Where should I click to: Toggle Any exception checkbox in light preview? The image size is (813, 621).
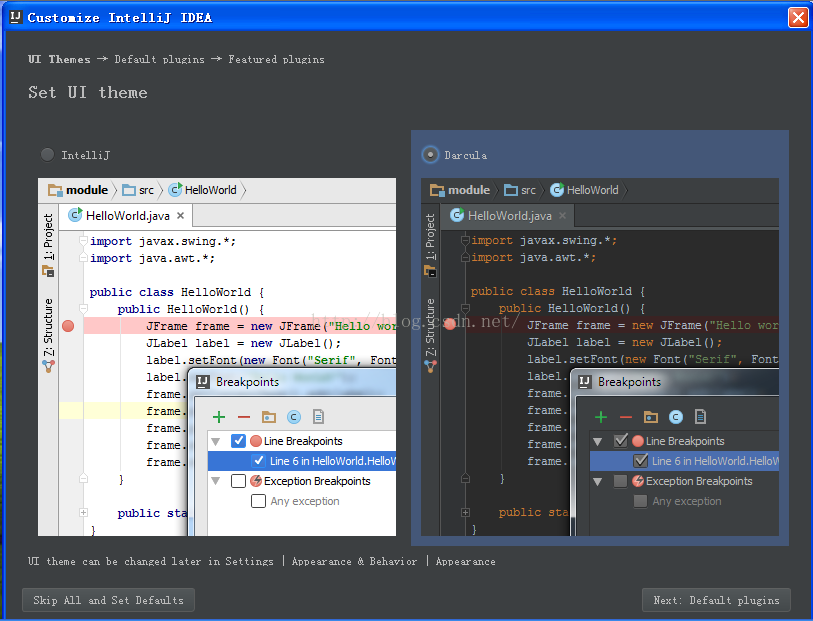point(258,501)
